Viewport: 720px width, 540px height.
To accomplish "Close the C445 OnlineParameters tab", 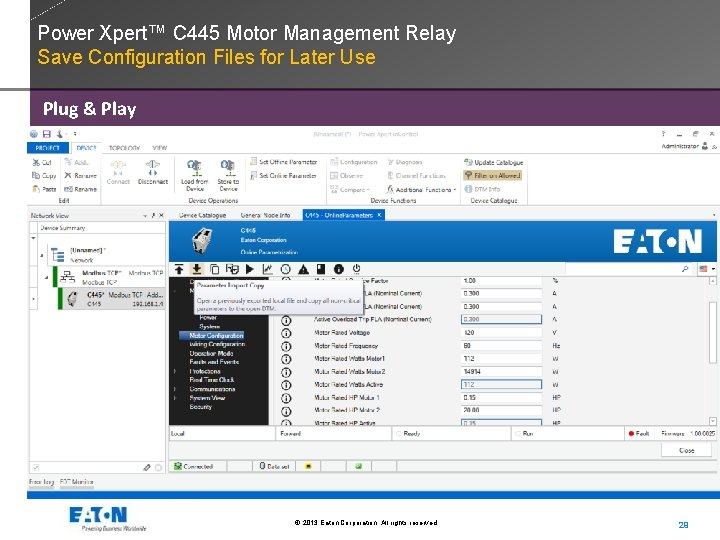I will [x=380, y=215].
